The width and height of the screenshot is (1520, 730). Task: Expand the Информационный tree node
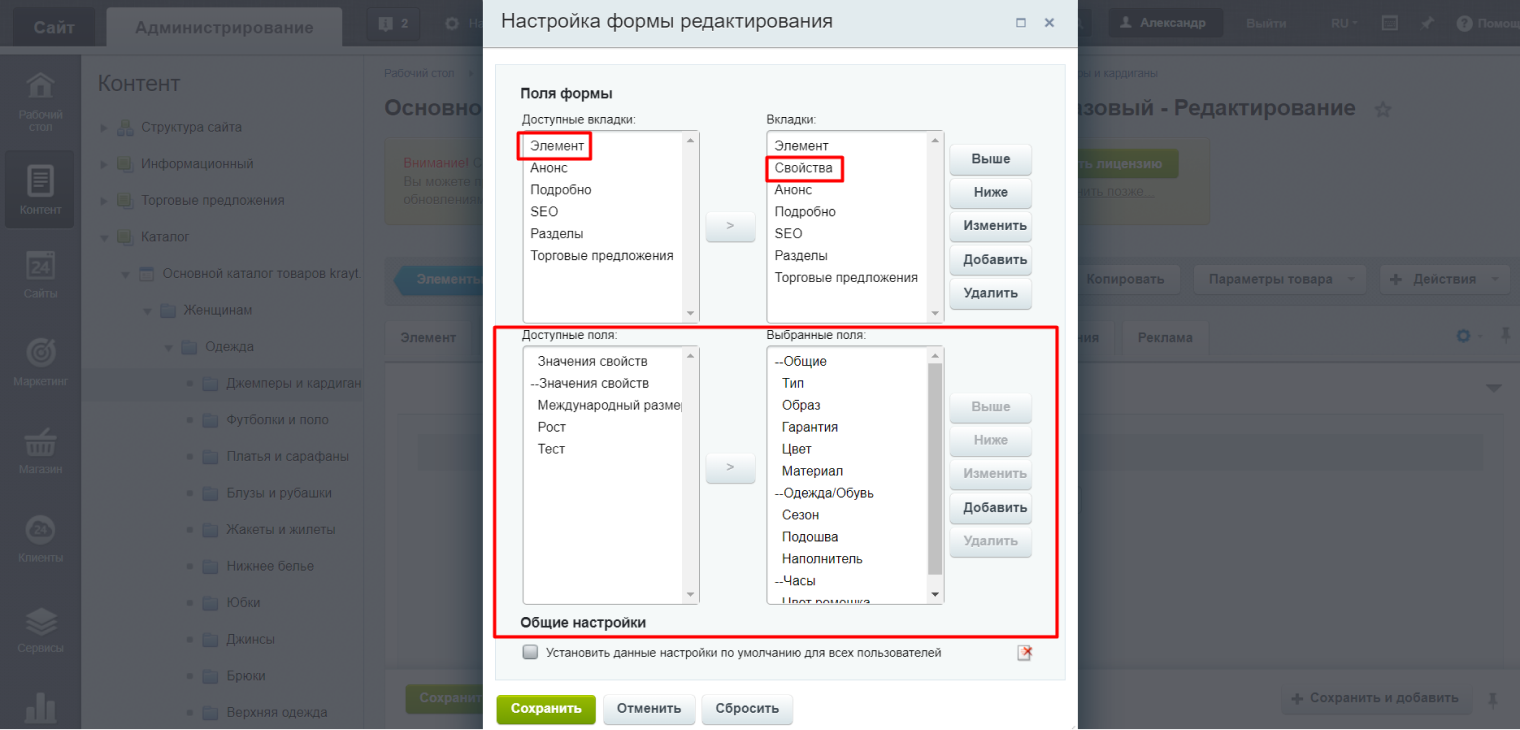104,164
